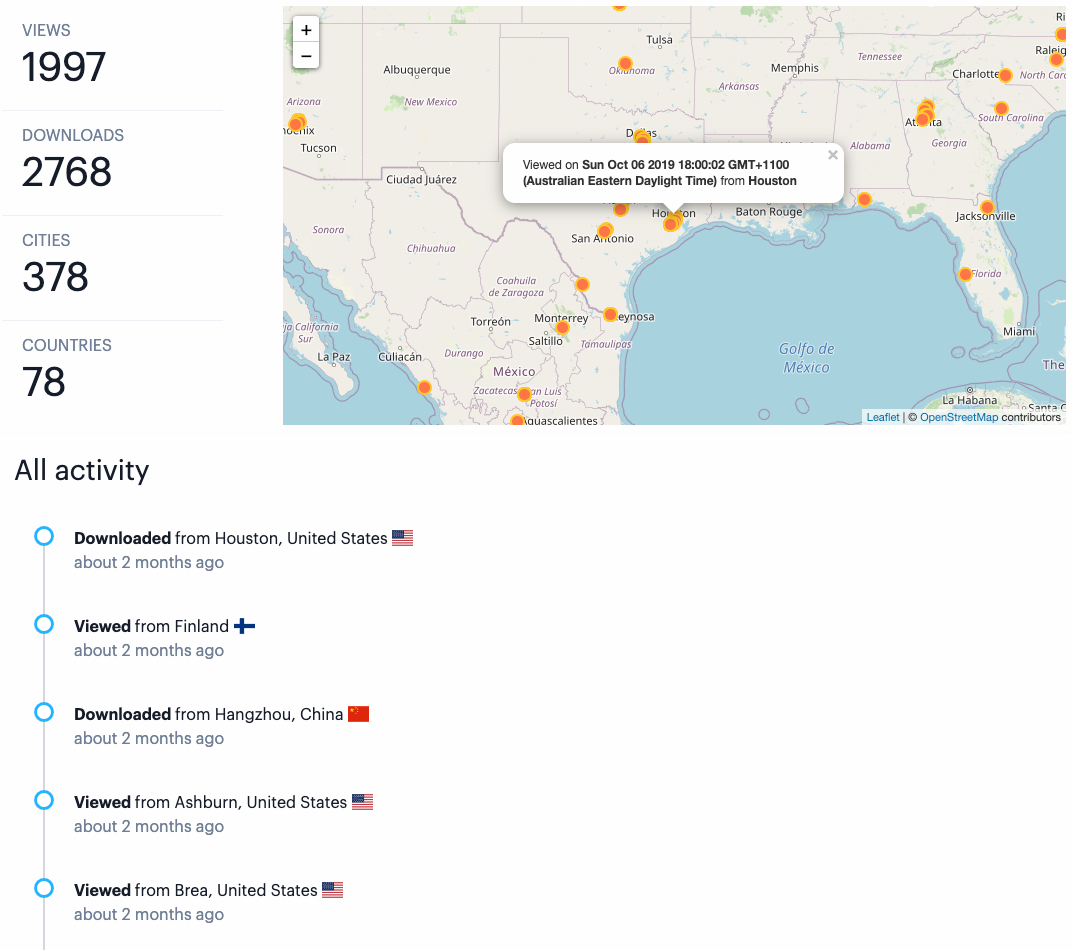Click the map marker at Jacksonville
Screen dimensions: 1072x950
(987, 207)
